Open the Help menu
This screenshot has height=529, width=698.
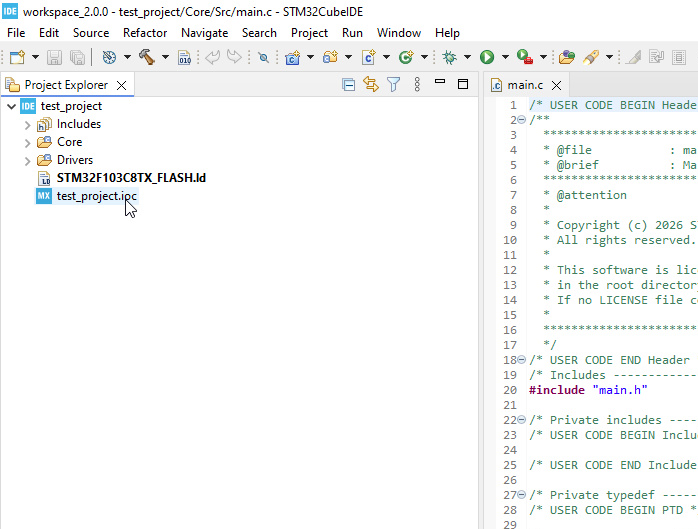[447, 33]
